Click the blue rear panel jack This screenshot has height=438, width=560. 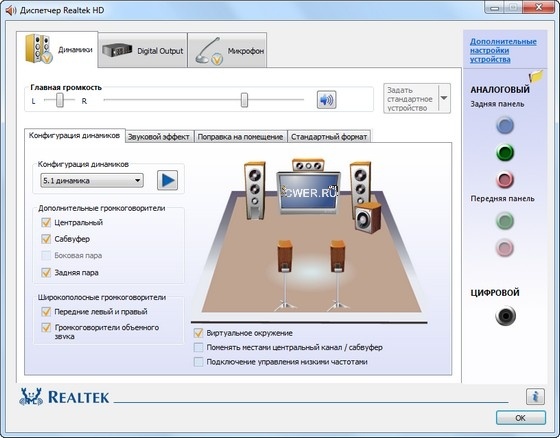click(x=505, y=125)
